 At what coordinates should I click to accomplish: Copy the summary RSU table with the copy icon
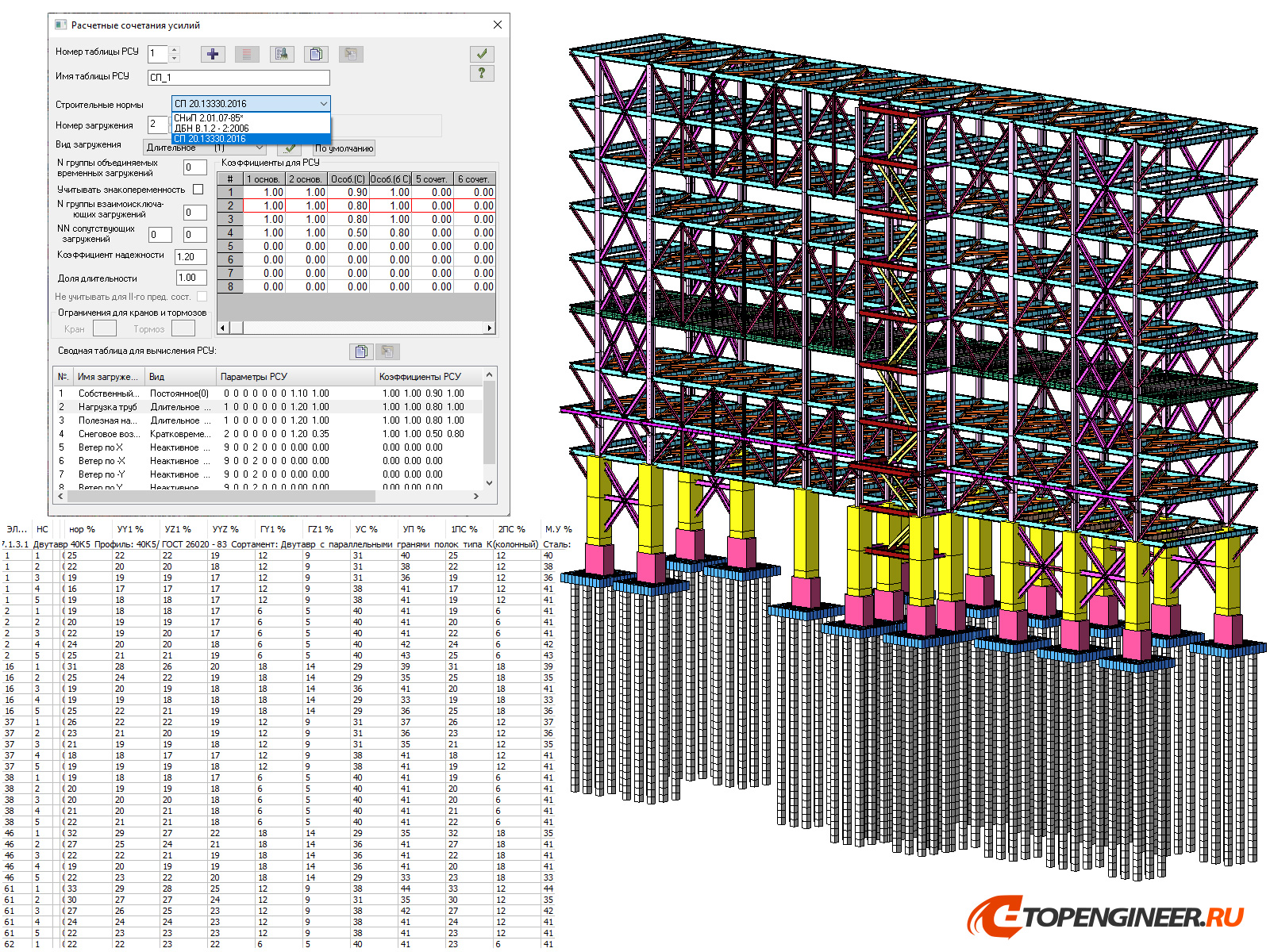tap(360, 351)
